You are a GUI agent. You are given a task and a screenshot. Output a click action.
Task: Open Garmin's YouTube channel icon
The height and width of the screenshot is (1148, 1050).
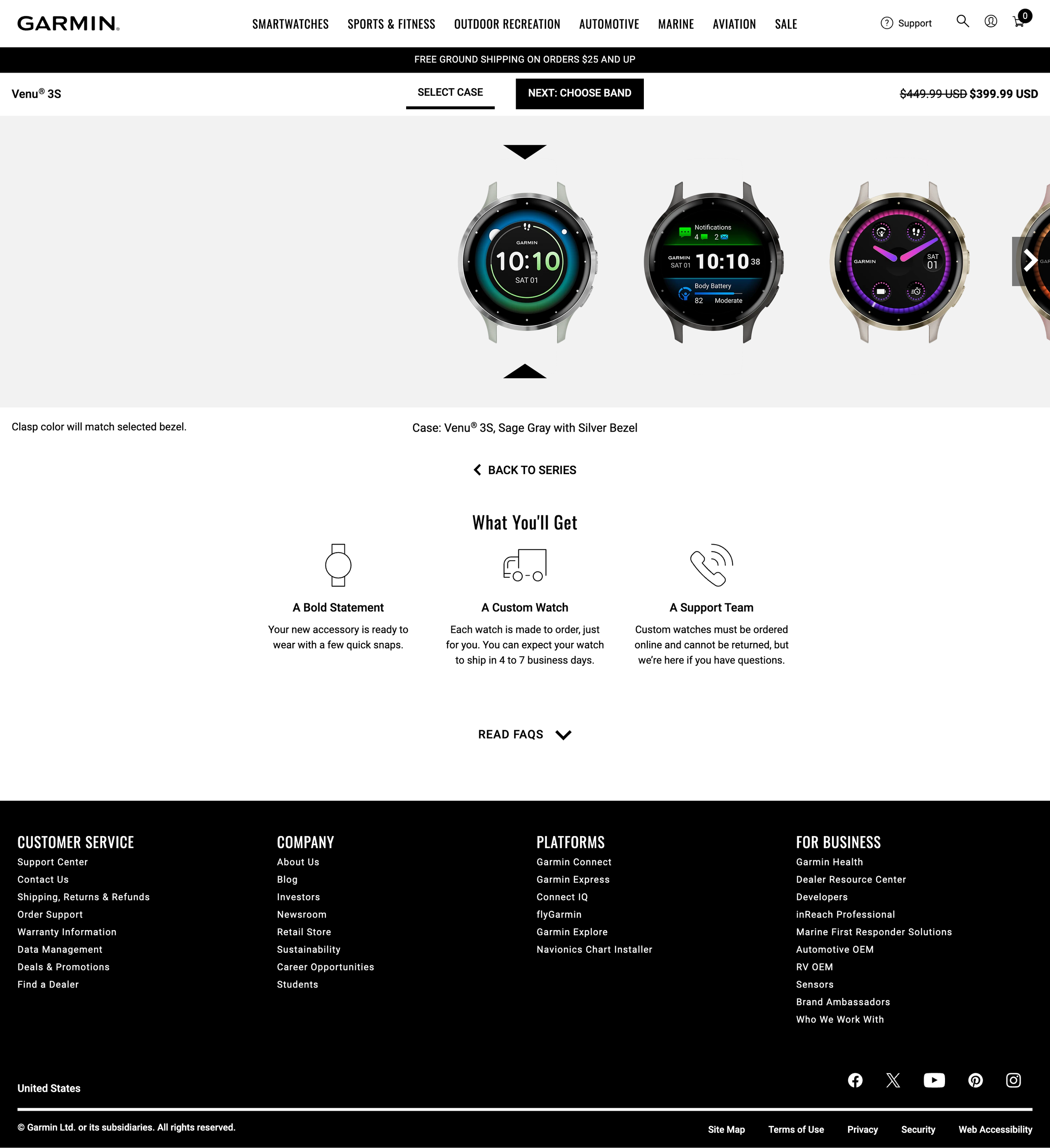click(x=934, y=1080)
